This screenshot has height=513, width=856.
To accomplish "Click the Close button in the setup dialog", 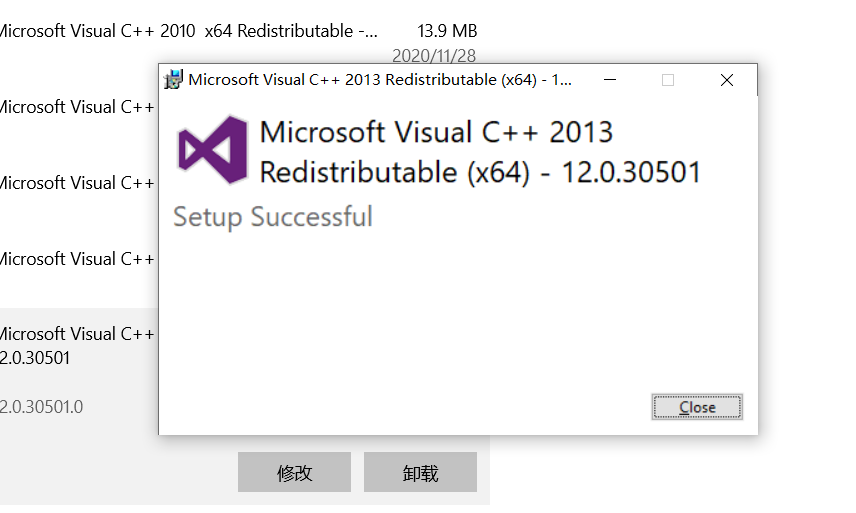I will pyautogui.click(x=697, y=407).
